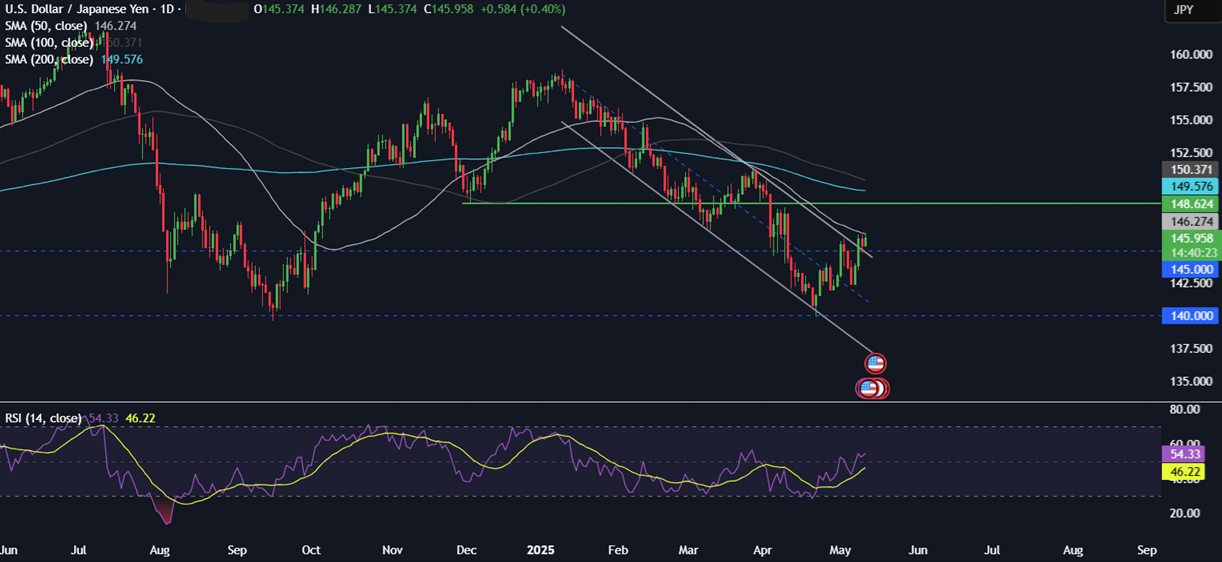Click the upper US flag economic event icon
Viewport: 1222px width, 562px height.
pos(876,363)
